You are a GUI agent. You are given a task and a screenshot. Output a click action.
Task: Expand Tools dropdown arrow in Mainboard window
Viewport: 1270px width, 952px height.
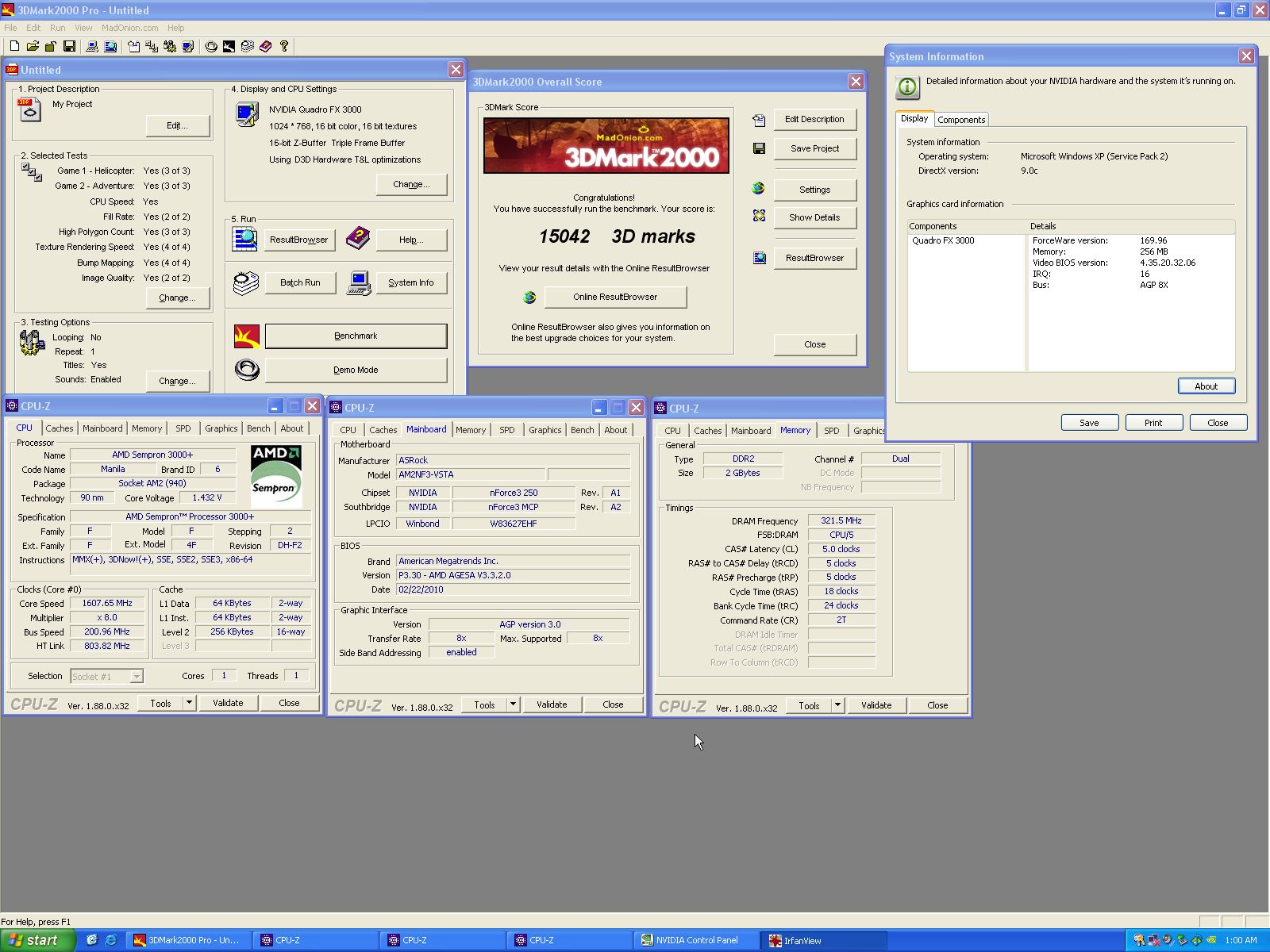tap(513, 704)
